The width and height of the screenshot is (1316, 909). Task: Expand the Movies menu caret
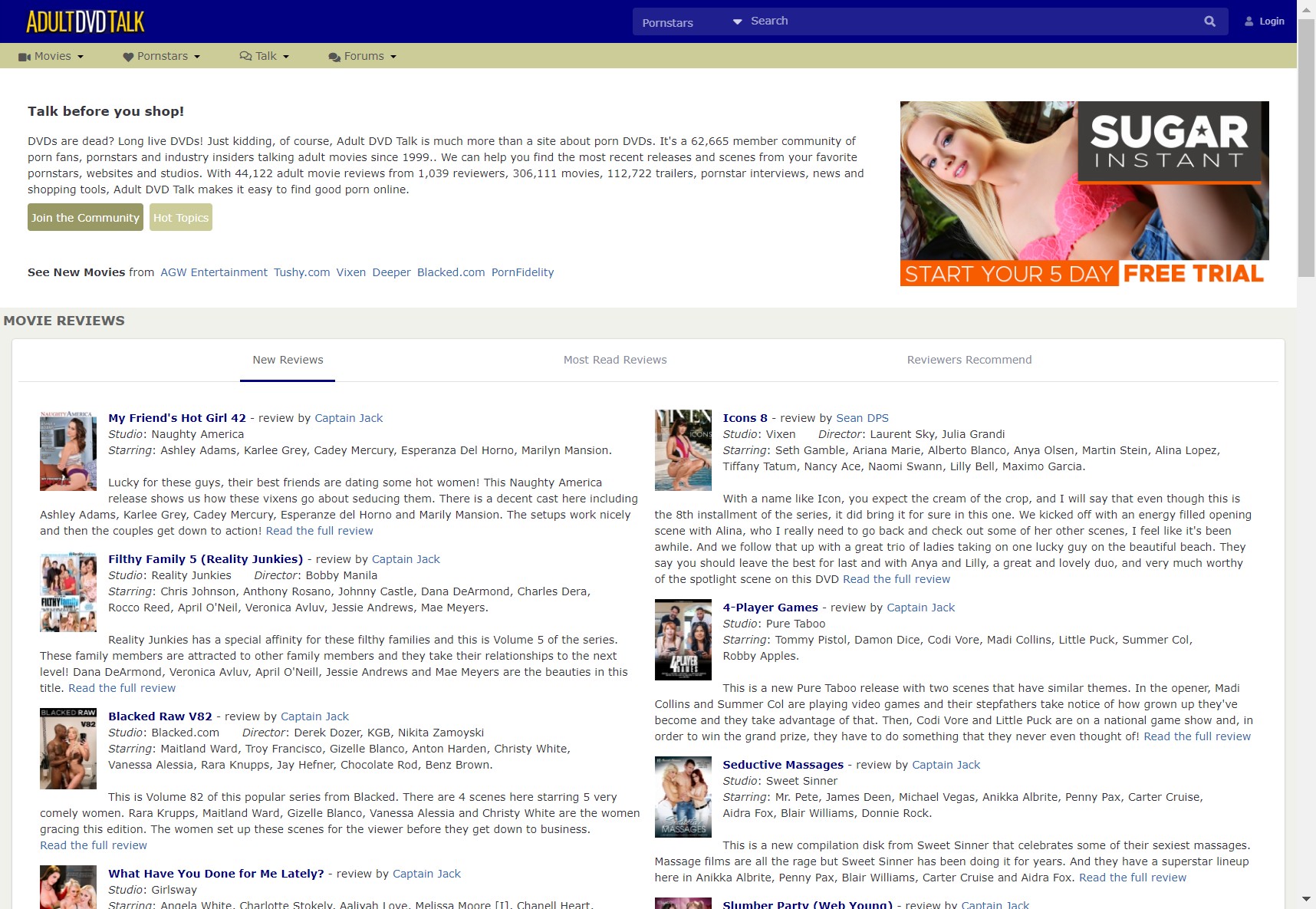pos(81,57)
